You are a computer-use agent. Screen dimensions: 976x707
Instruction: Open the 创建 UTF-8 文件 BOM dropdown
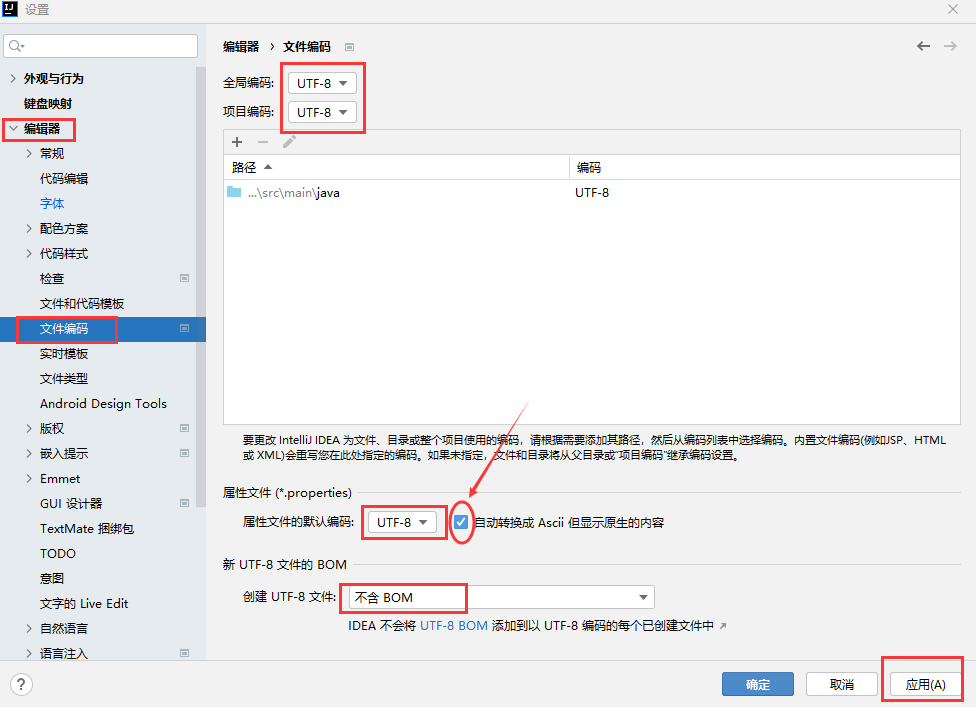coord(499,597)
